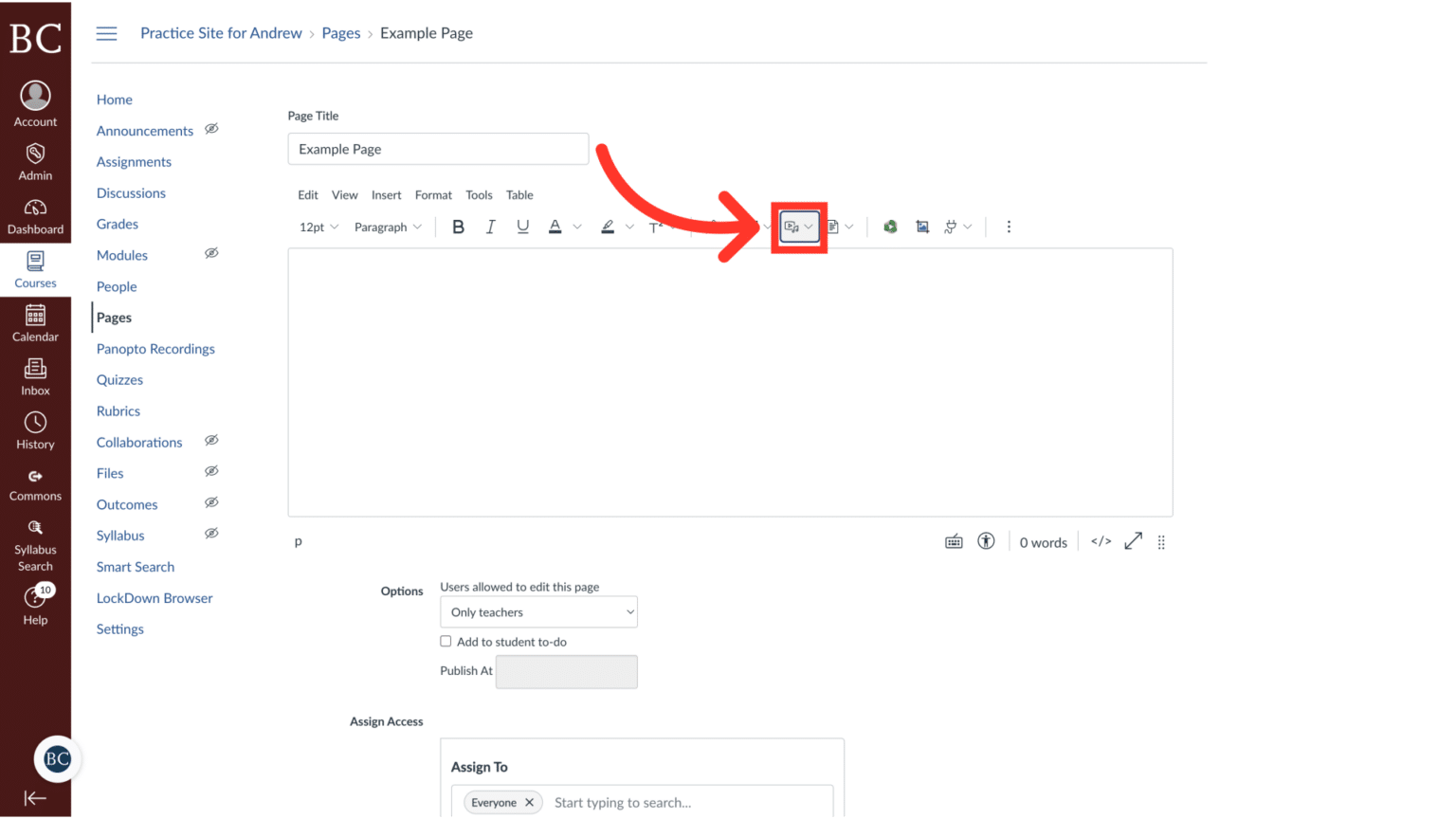The image size is (1456, 819).
Task: Click the Documents upload icon
Action: (834, 226)
